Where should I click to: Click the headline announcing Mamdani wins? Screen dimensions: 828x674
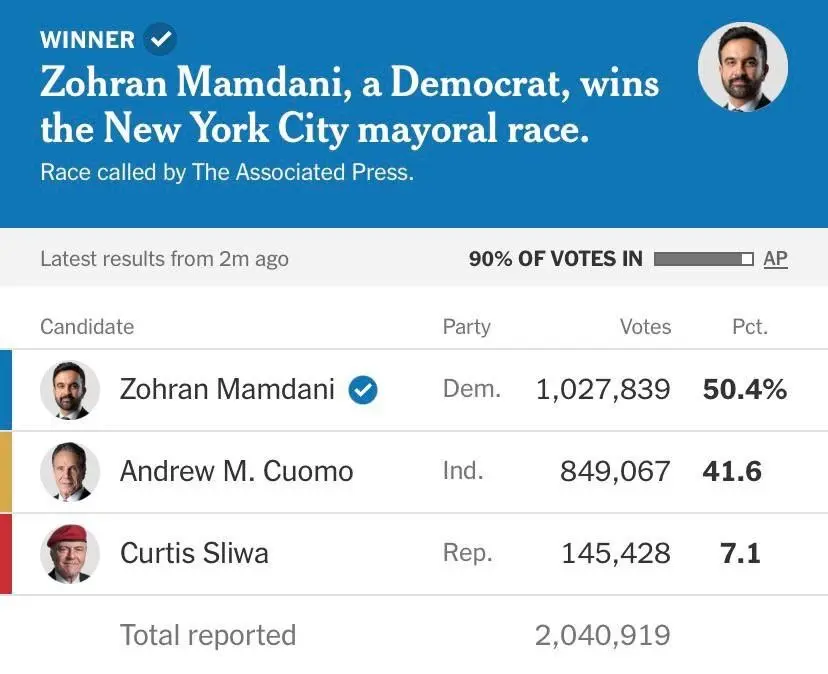(x=350, y=105)
